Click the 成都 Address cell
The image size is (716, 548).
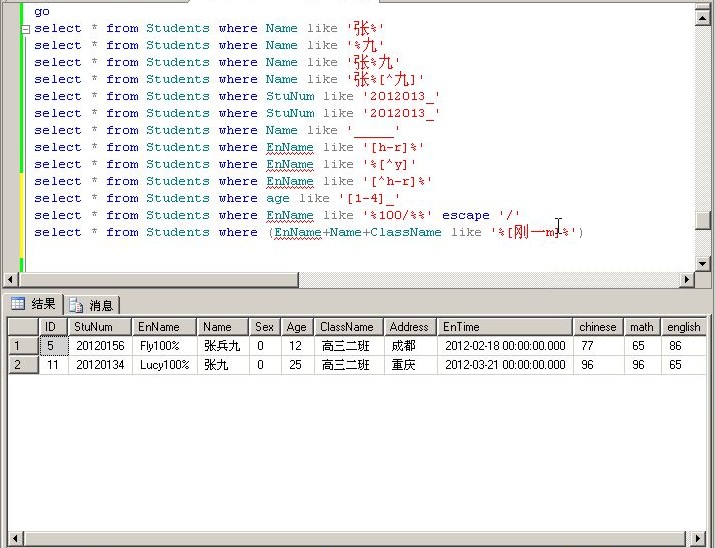(411, 346)
